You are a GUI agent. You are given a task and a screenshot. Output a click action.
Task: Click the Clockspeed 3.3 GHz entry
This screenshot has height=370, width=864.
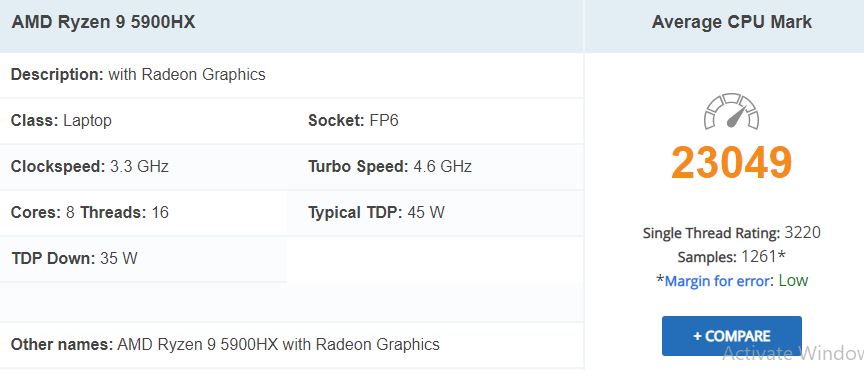click(x=90, y=166)
